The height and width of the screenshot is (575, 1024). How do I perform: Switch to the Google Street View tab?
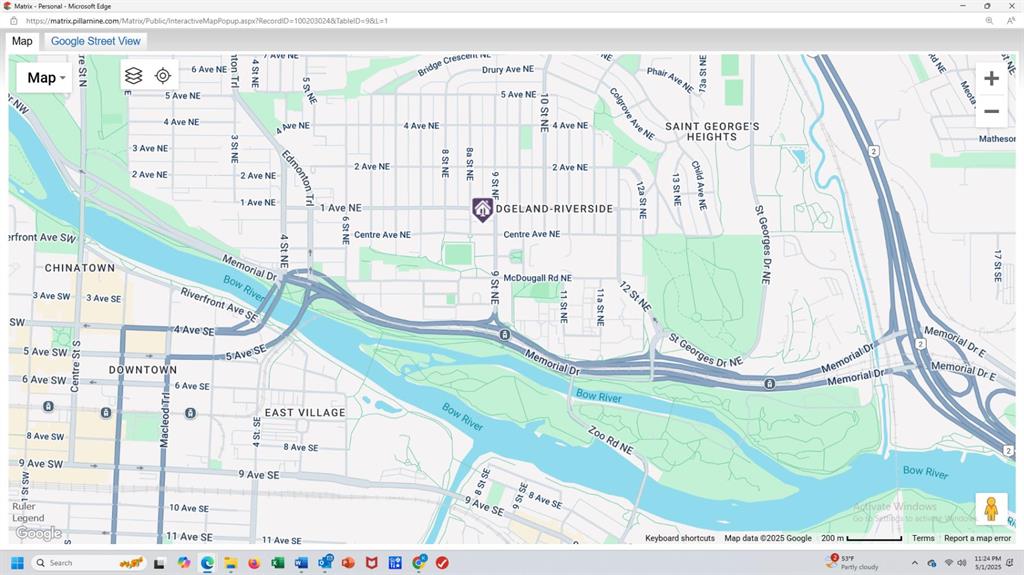pos(95,41)
